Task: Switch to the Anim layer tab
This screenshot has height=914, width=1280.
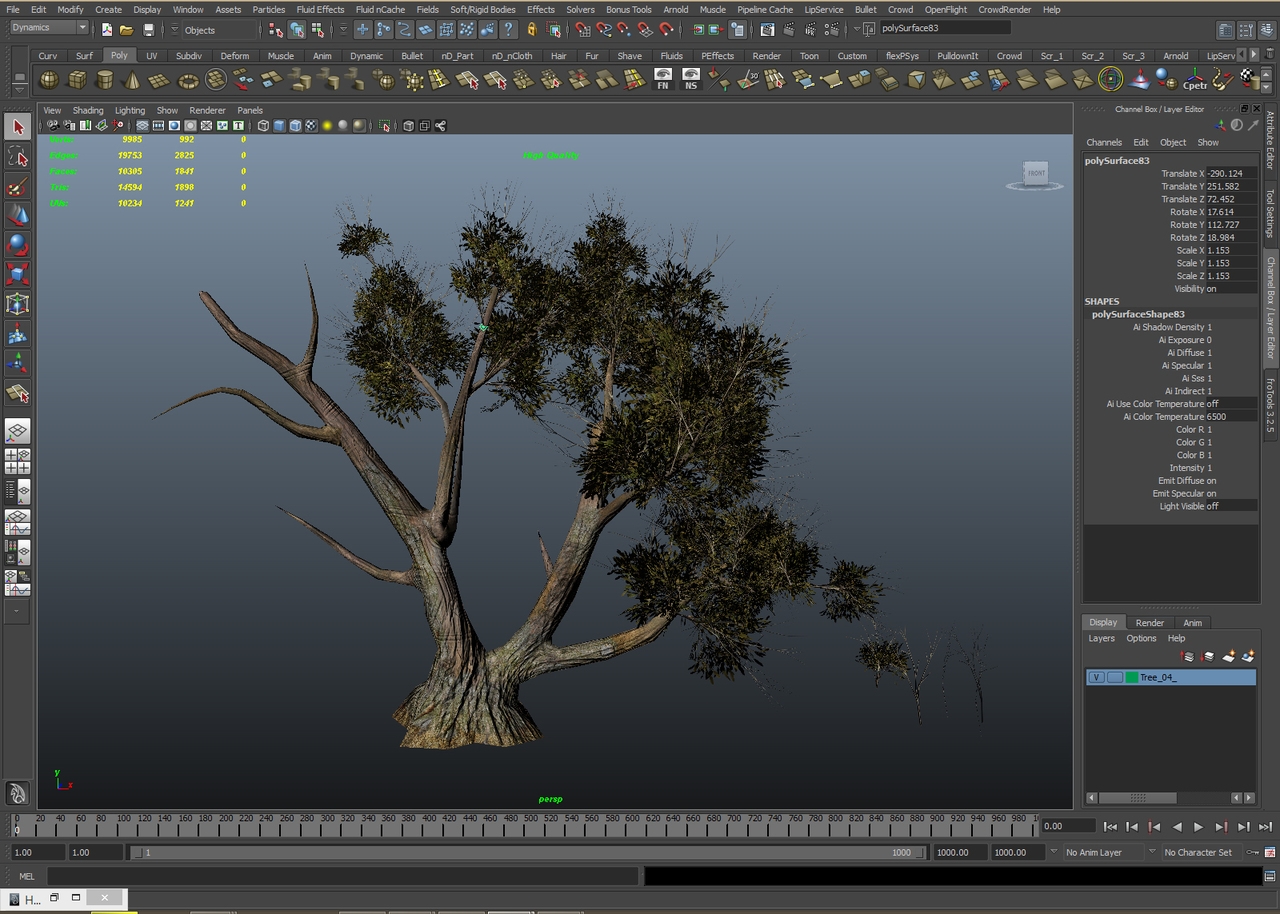Action: pyautogui.click(x=1192, y=622)
